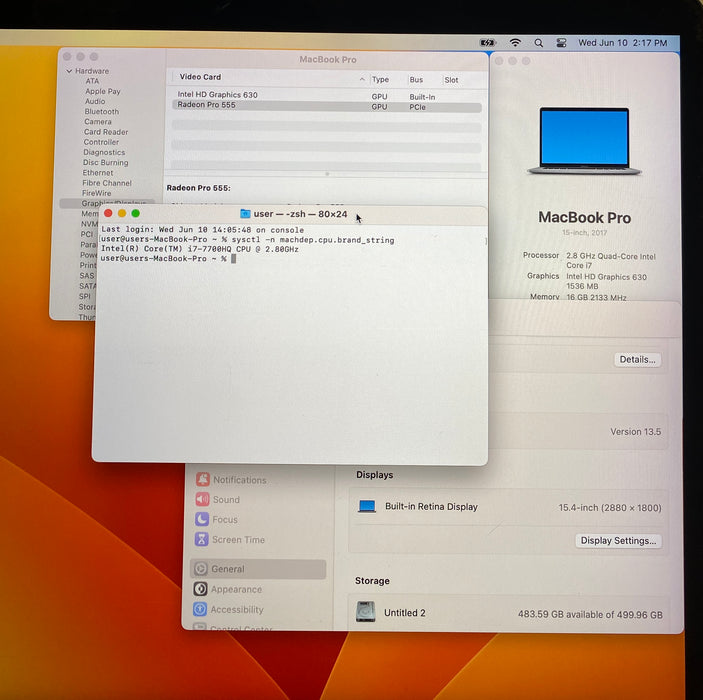
Task: Open the Wi-Fi menu bar icon
Action: pyautogui.click(x=516, y=43)
